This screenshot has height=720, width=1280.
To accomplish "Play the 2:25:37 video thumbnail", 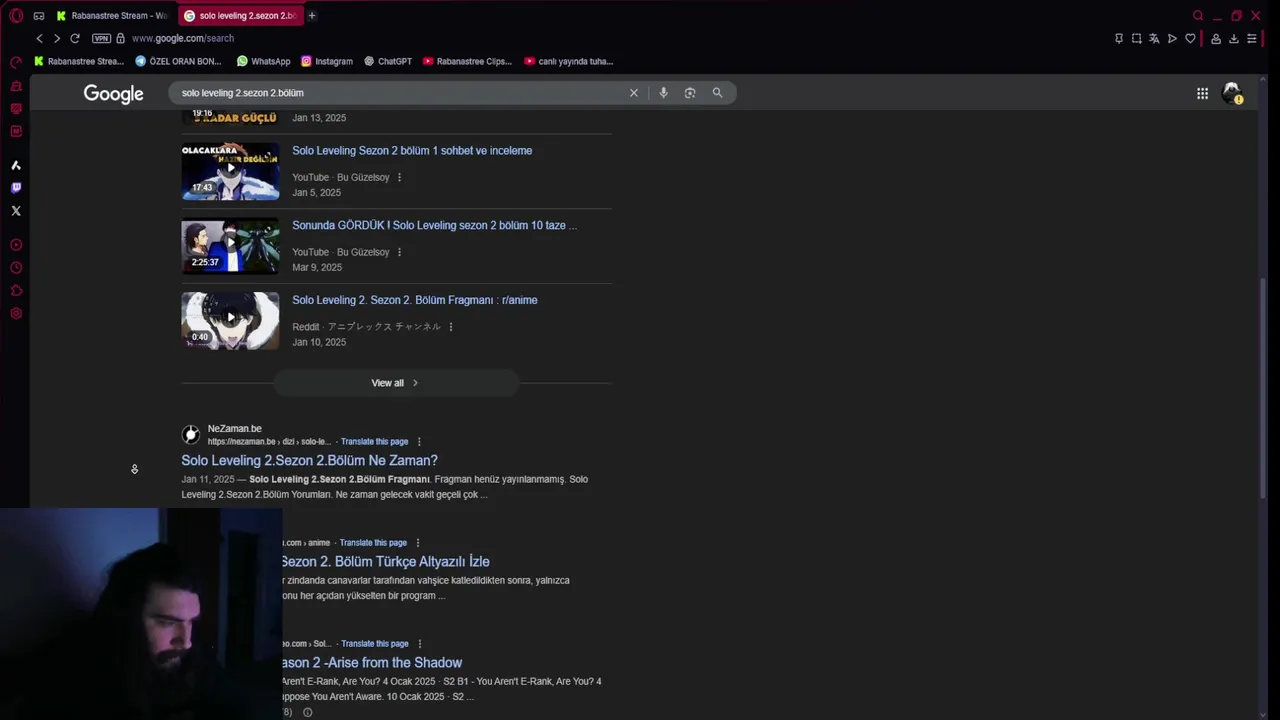I will click(x=230, y=246).
